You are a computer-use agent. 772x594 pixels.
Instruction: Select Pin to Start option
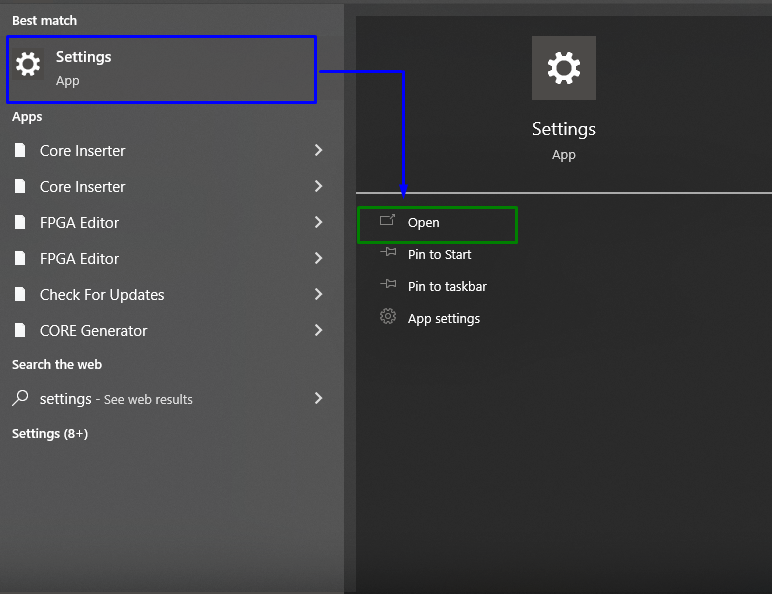click(x=437, y=255)
